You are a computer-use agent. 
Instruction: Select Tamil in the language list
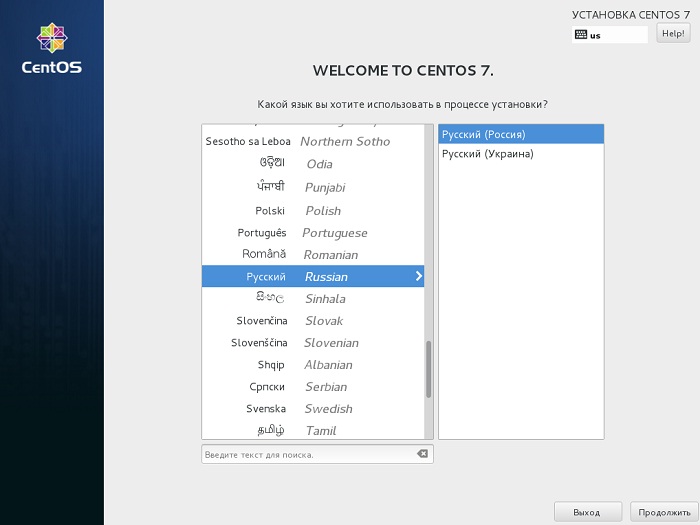(312, 430)
